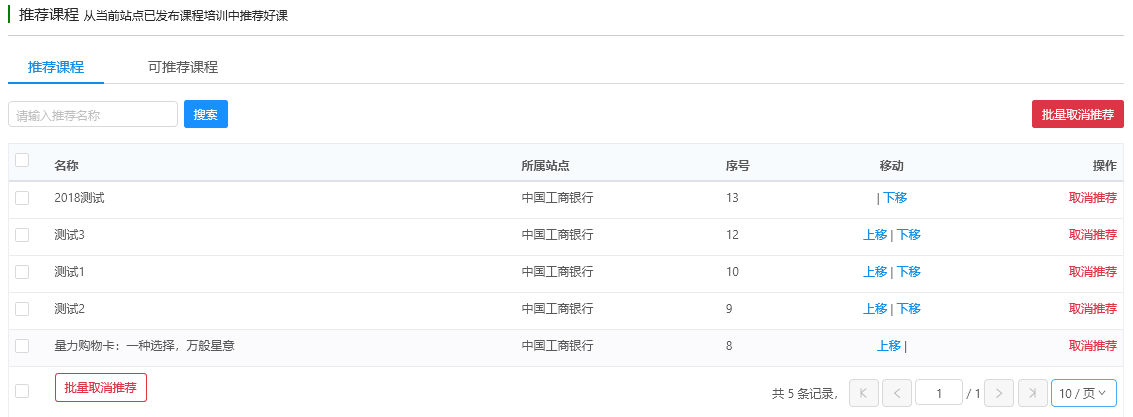Click 取消推荐 for 测试2 row
1133x417 pixels.
1092,309
